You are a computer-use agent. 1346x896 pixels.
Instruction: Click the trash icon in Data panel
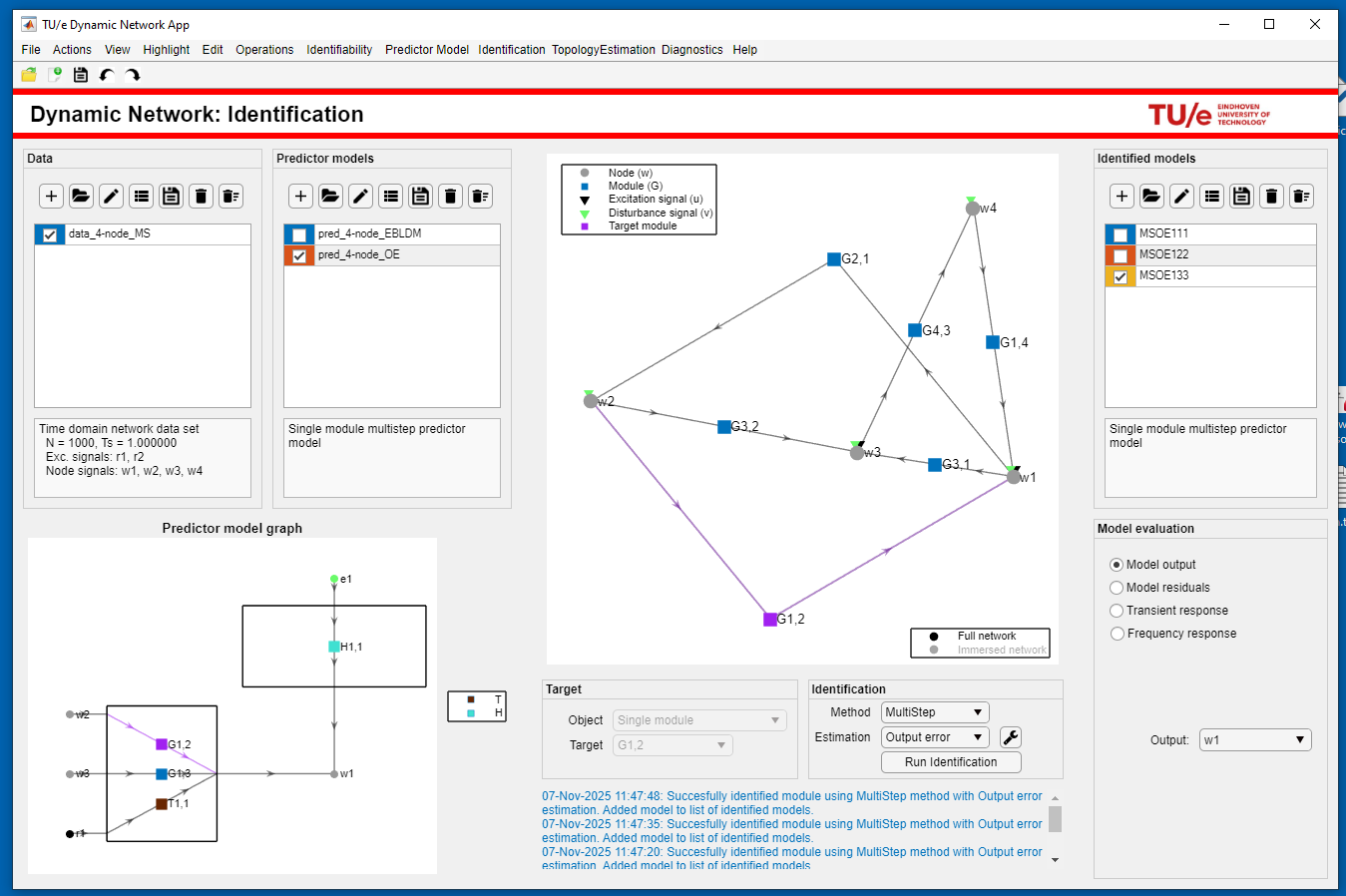pyautogui.click(x=202, y=197)
